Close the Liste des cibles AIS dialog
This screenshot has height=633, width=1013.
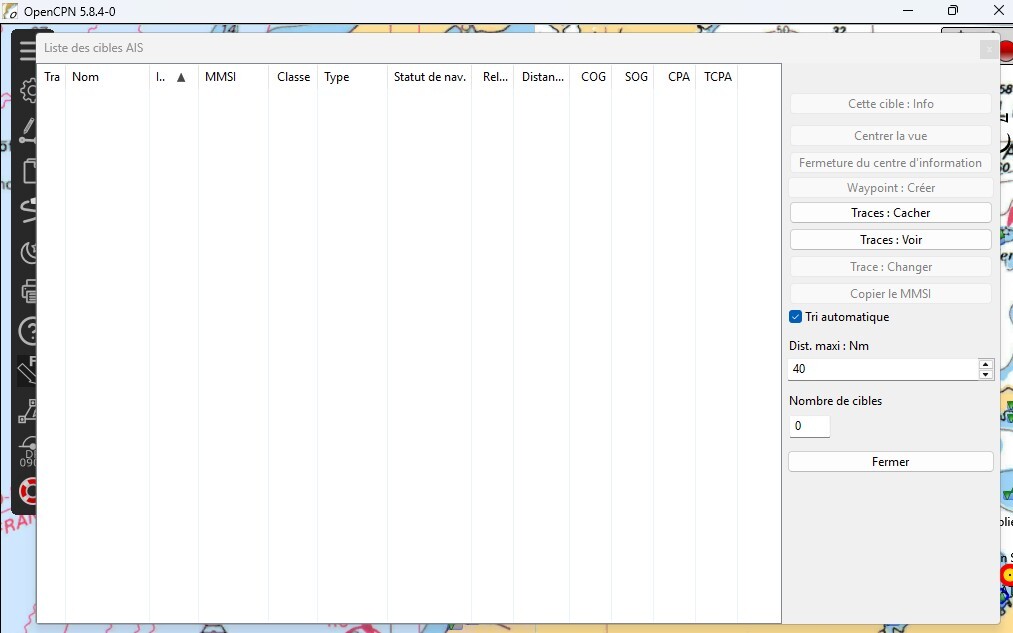(989, 48)
